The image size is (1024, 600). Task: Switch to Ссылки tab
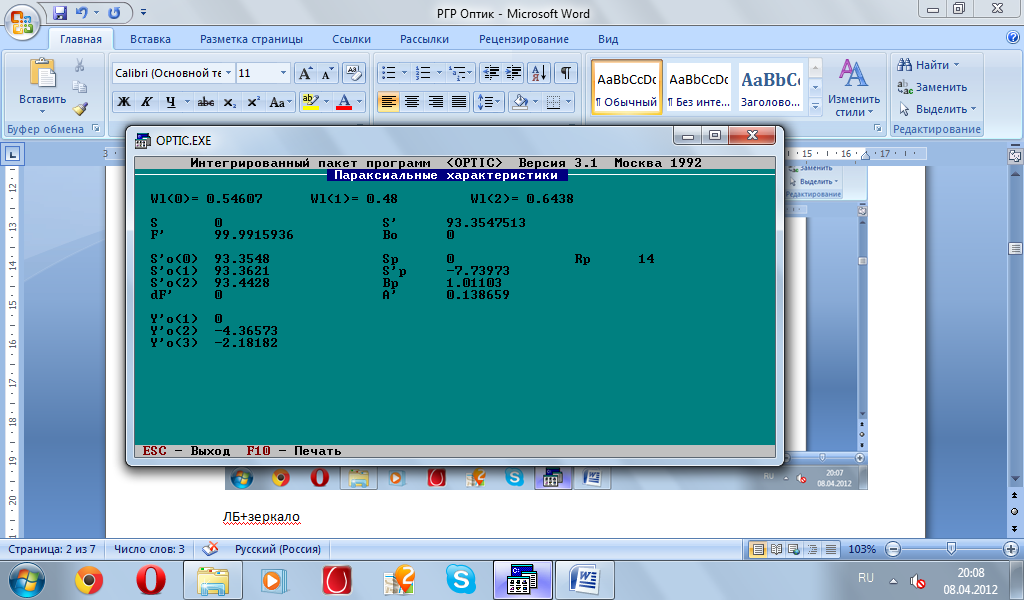coord(351,39)
